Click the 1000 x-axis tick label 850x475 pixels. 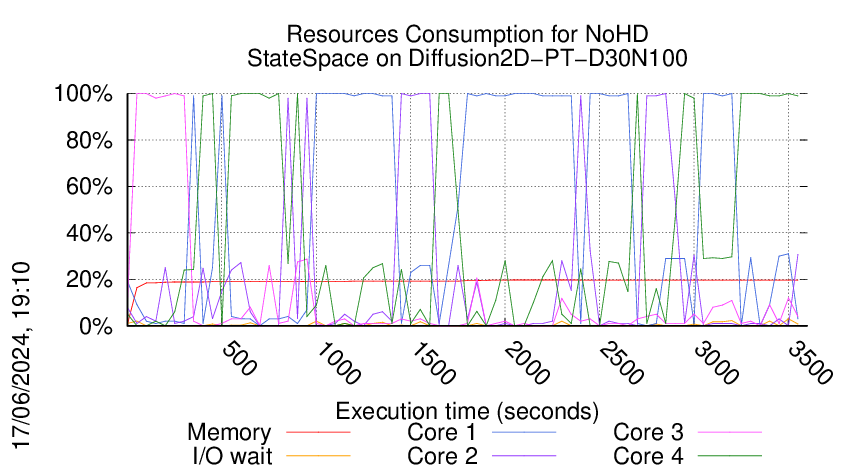click(338, 363)
